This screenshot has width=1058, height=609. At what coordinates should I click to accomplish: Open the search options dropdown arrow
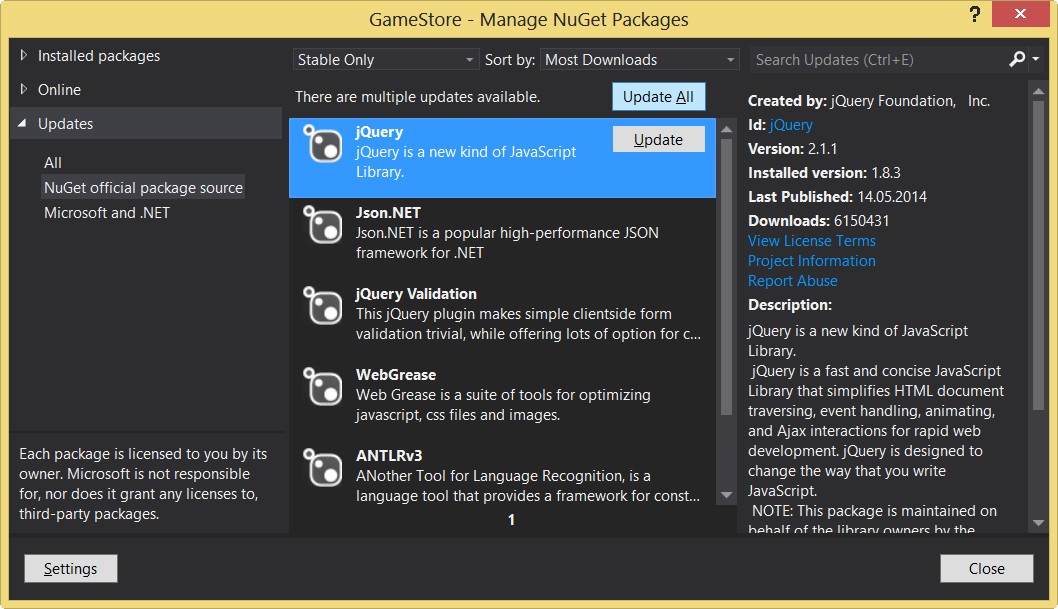[x=1036, y=59]
